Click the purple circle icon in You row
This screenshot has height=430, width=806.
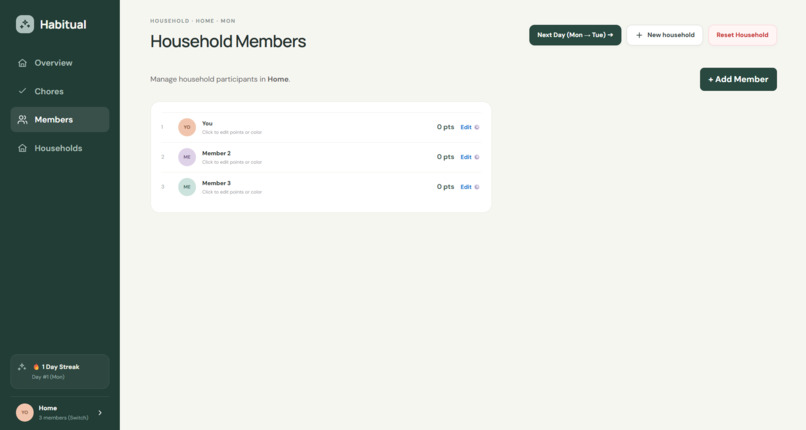point(477,127)
